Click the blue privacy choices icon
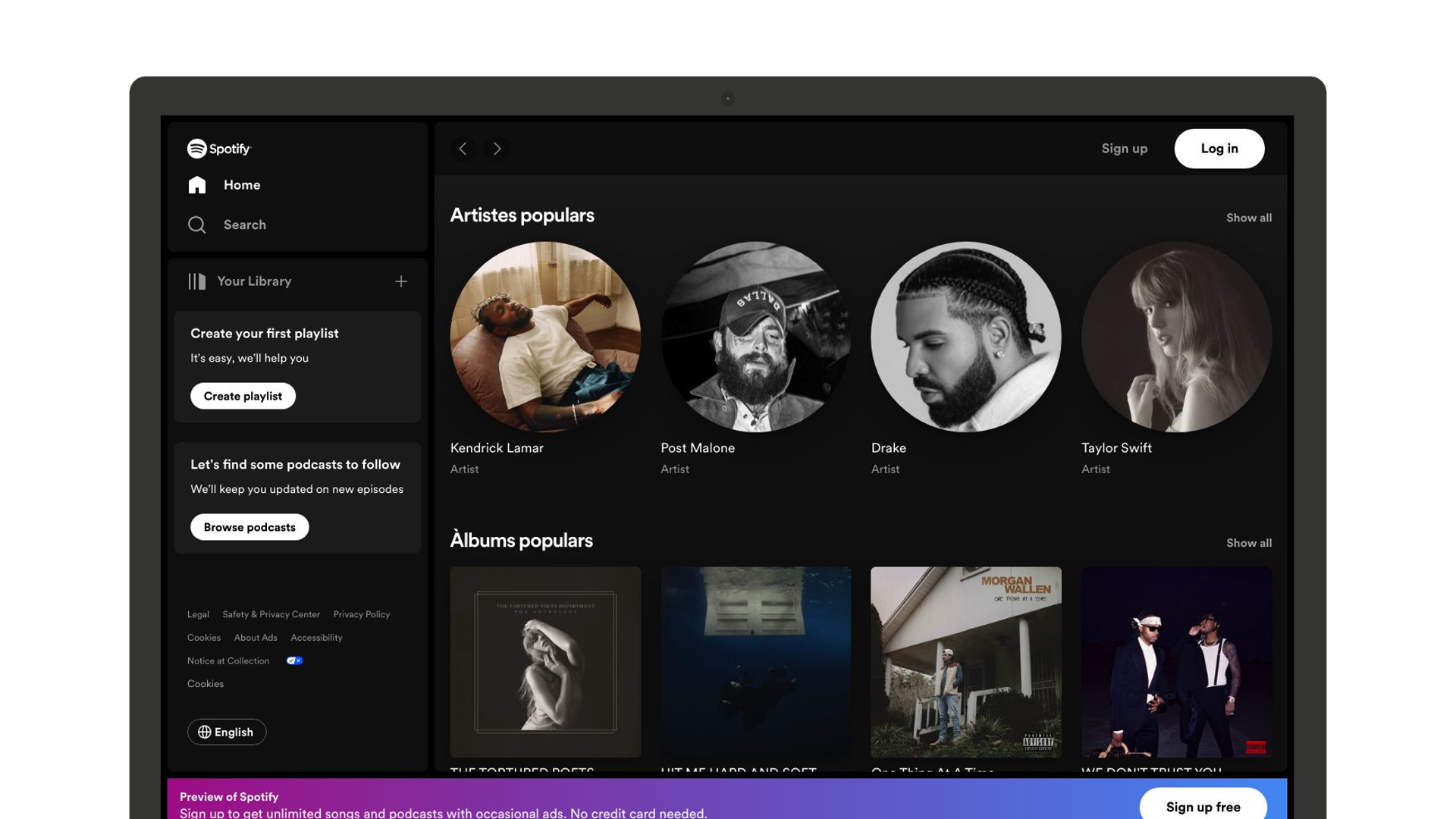The width and height of the screenshot is (1456, 819). tap(294, 661)
